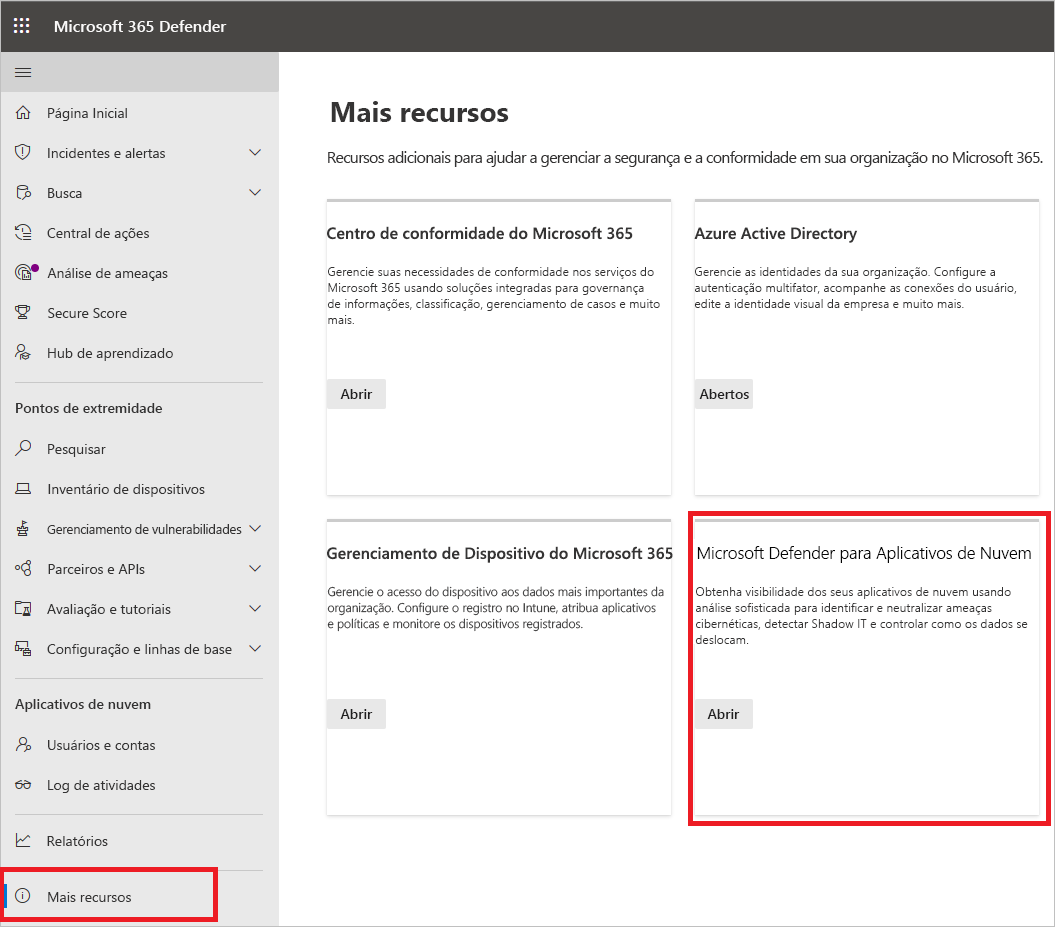The height and width of the screenshot is (927, 1055).
Task: Click the Avaliação e tutoriais icon
Action: coord(23,609)
